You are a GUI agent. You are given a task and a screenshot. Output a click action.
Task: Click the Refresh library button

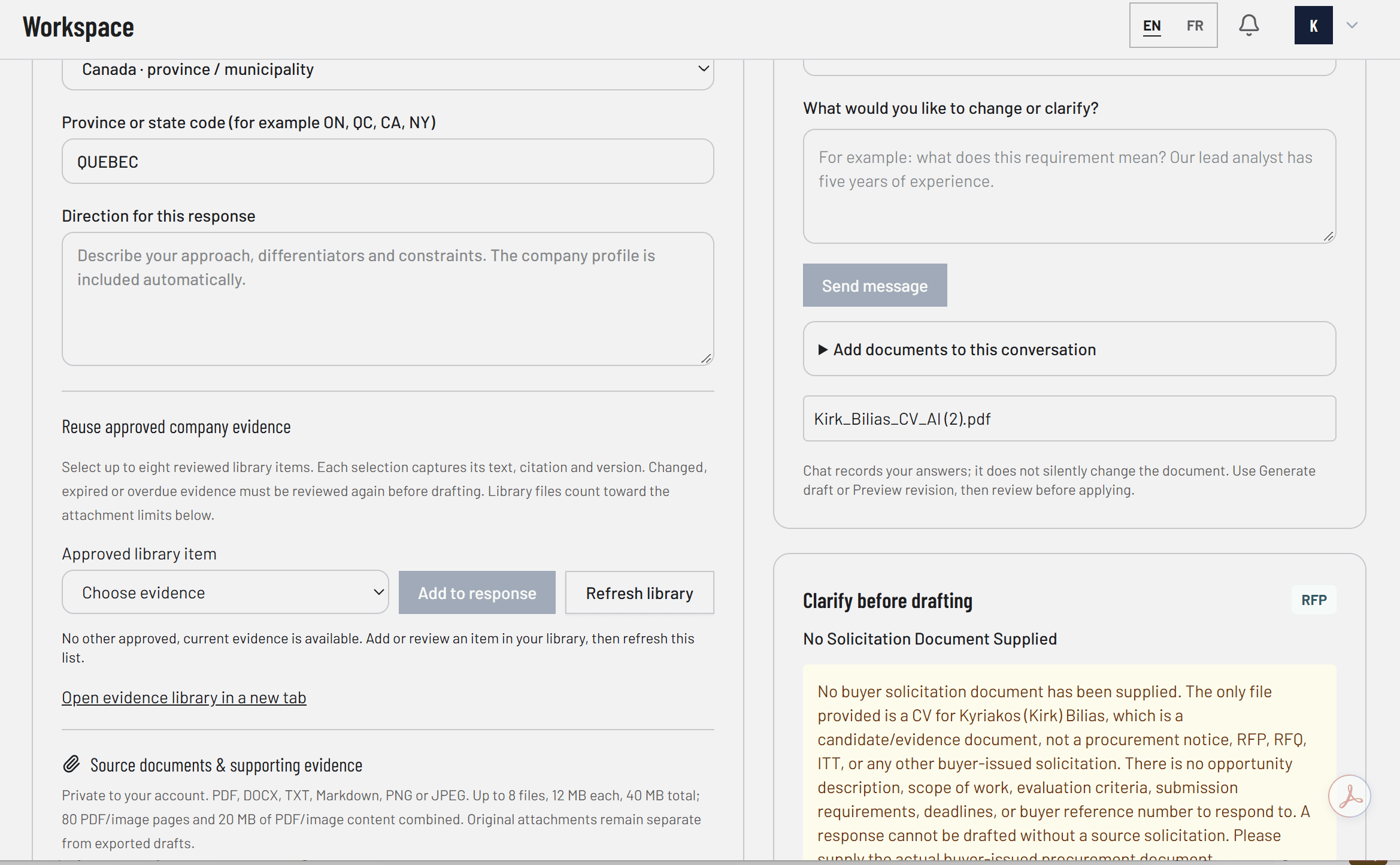tap(640, 592)
